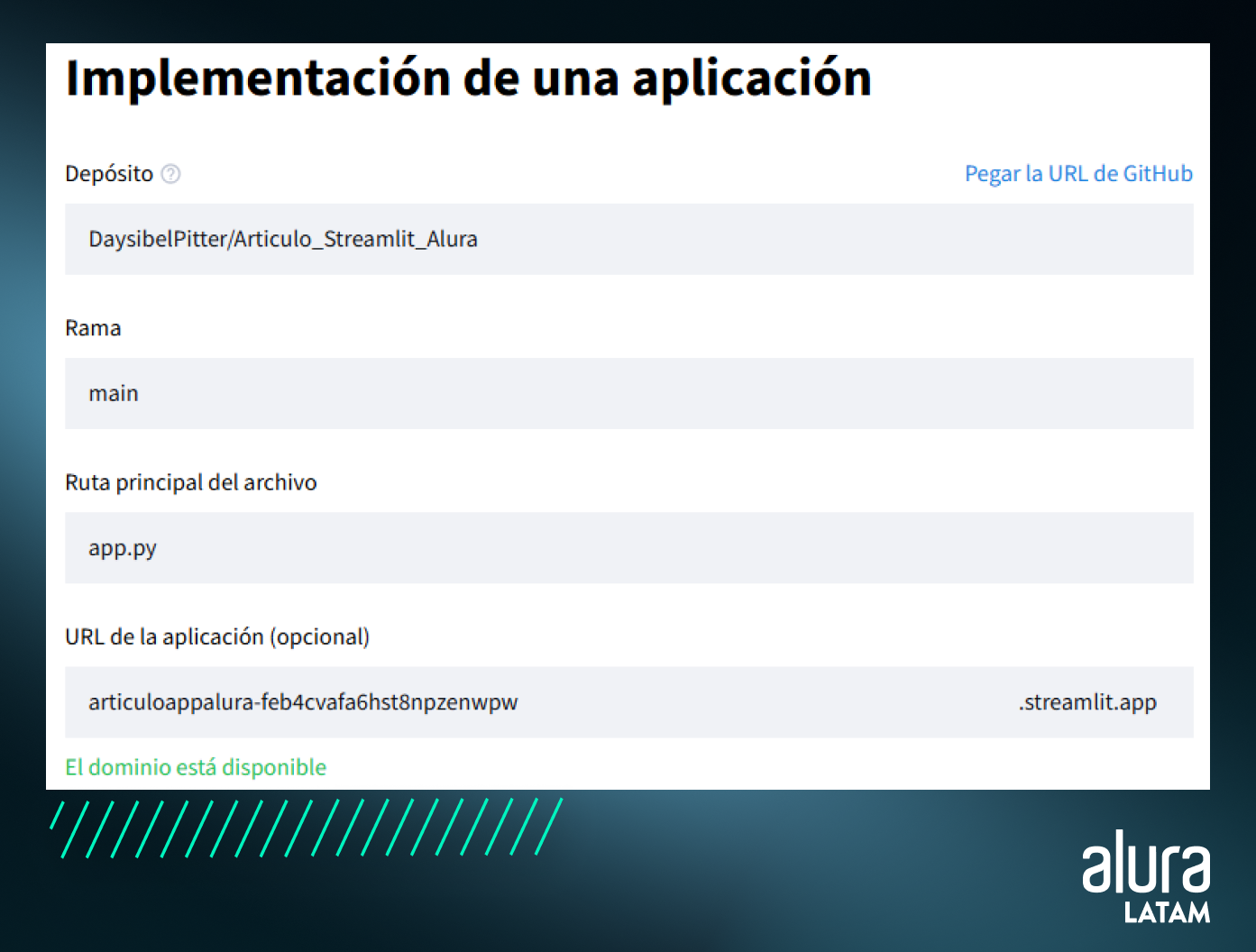Click the 'Ruta principal del archivo' label
The image size is (1256, 952).
(x=191, y=482)
